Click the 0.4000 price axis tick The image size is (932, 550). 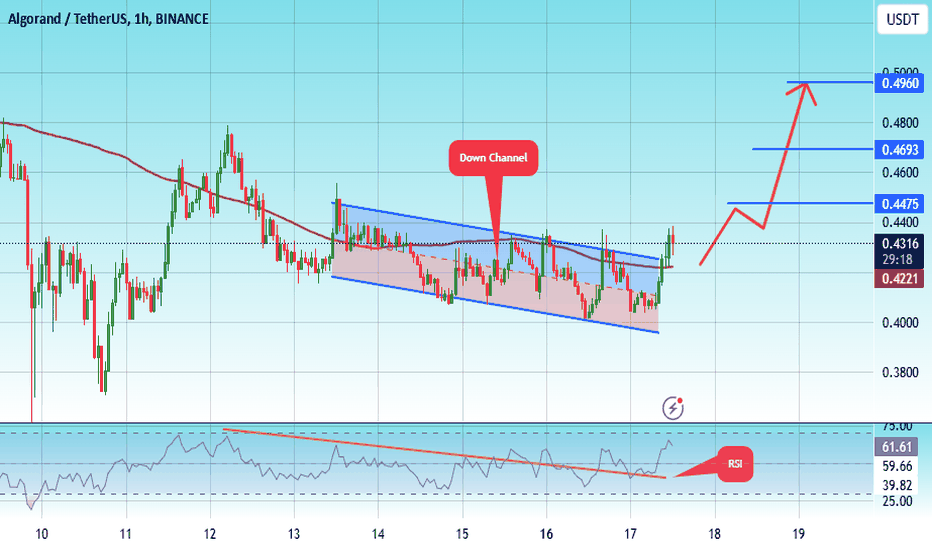900,323
